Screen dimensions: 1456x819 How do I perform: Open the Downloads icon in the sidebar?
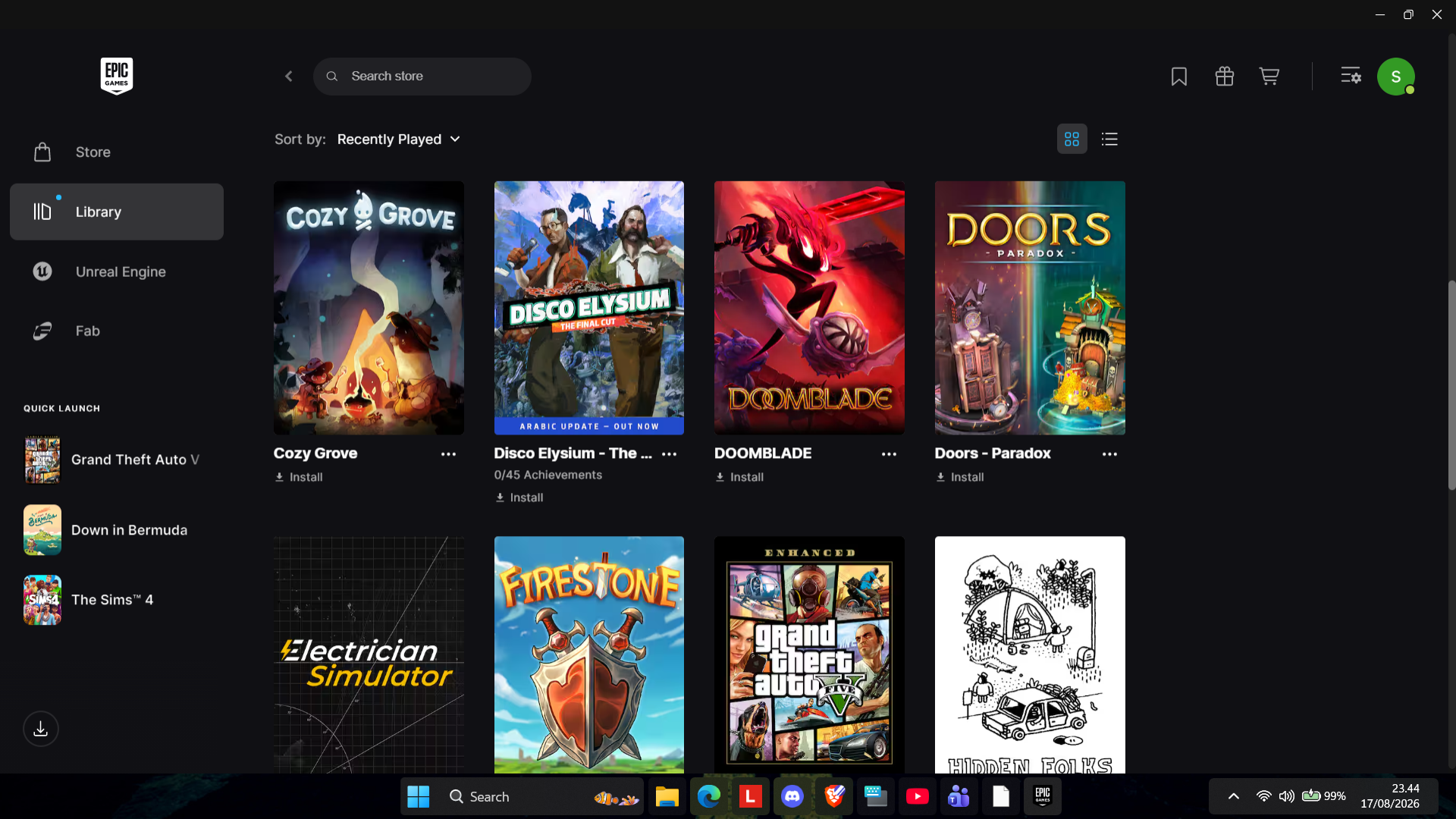pos(41,729)
